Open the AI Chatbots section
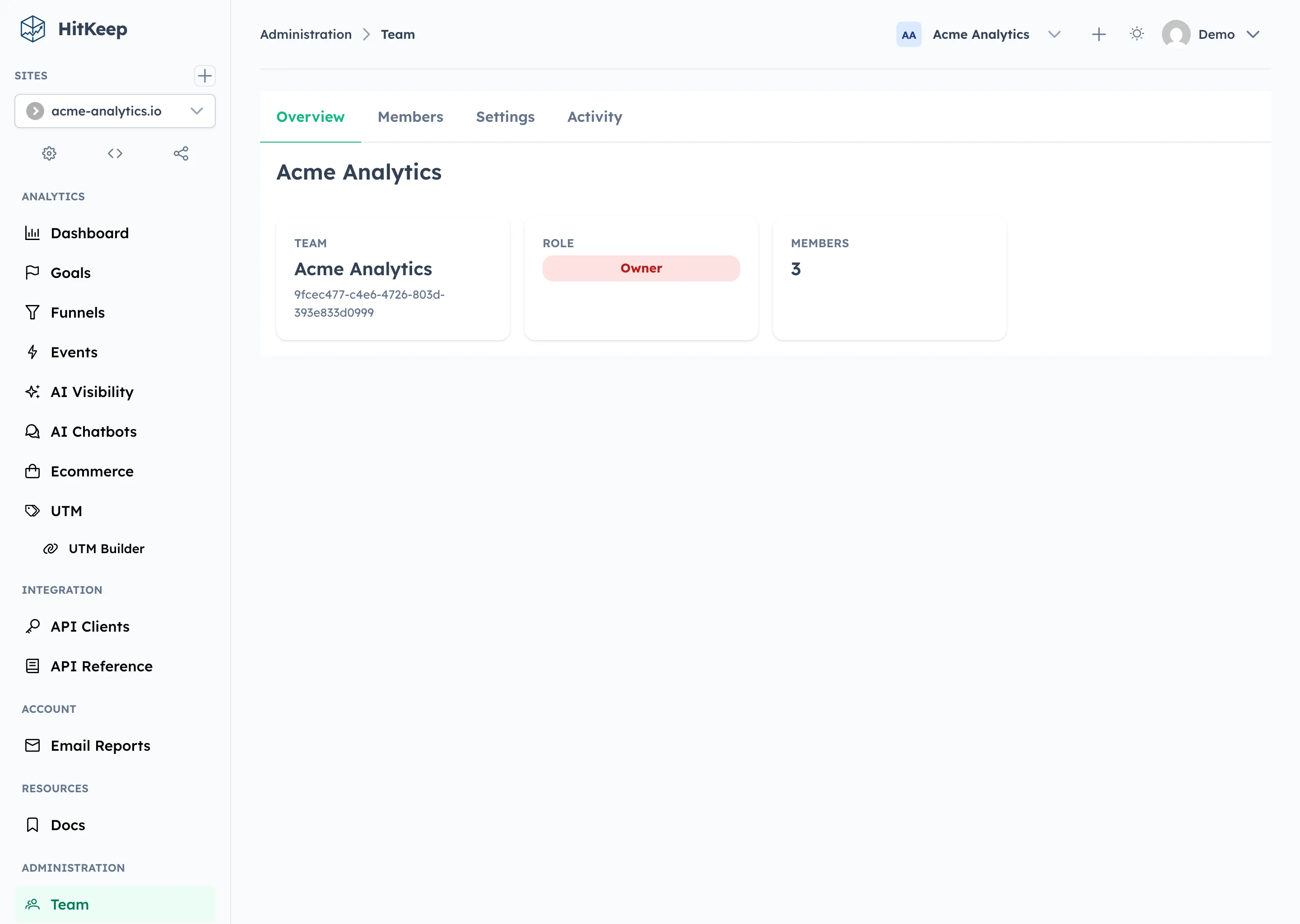Screen dimensions: 1300x924 (x=93, y=431)
